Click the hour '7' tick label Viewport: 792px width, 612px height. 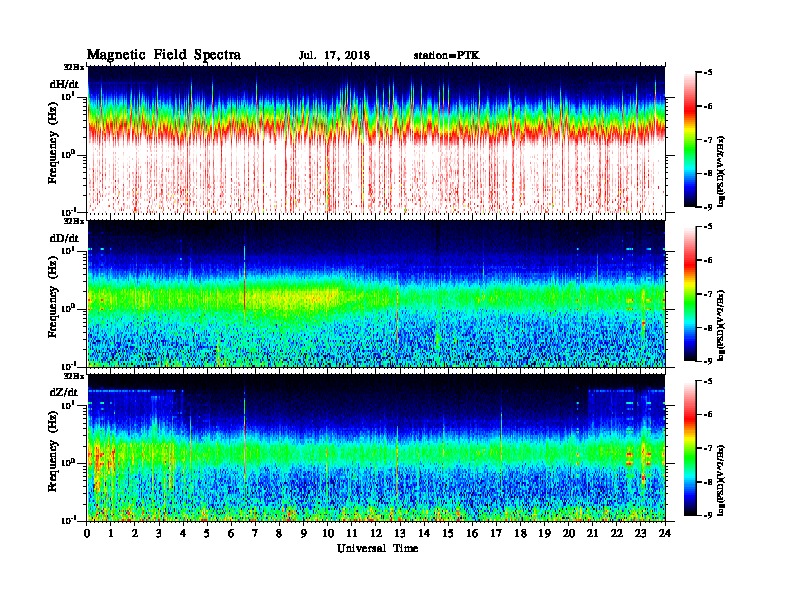[255, 533]
